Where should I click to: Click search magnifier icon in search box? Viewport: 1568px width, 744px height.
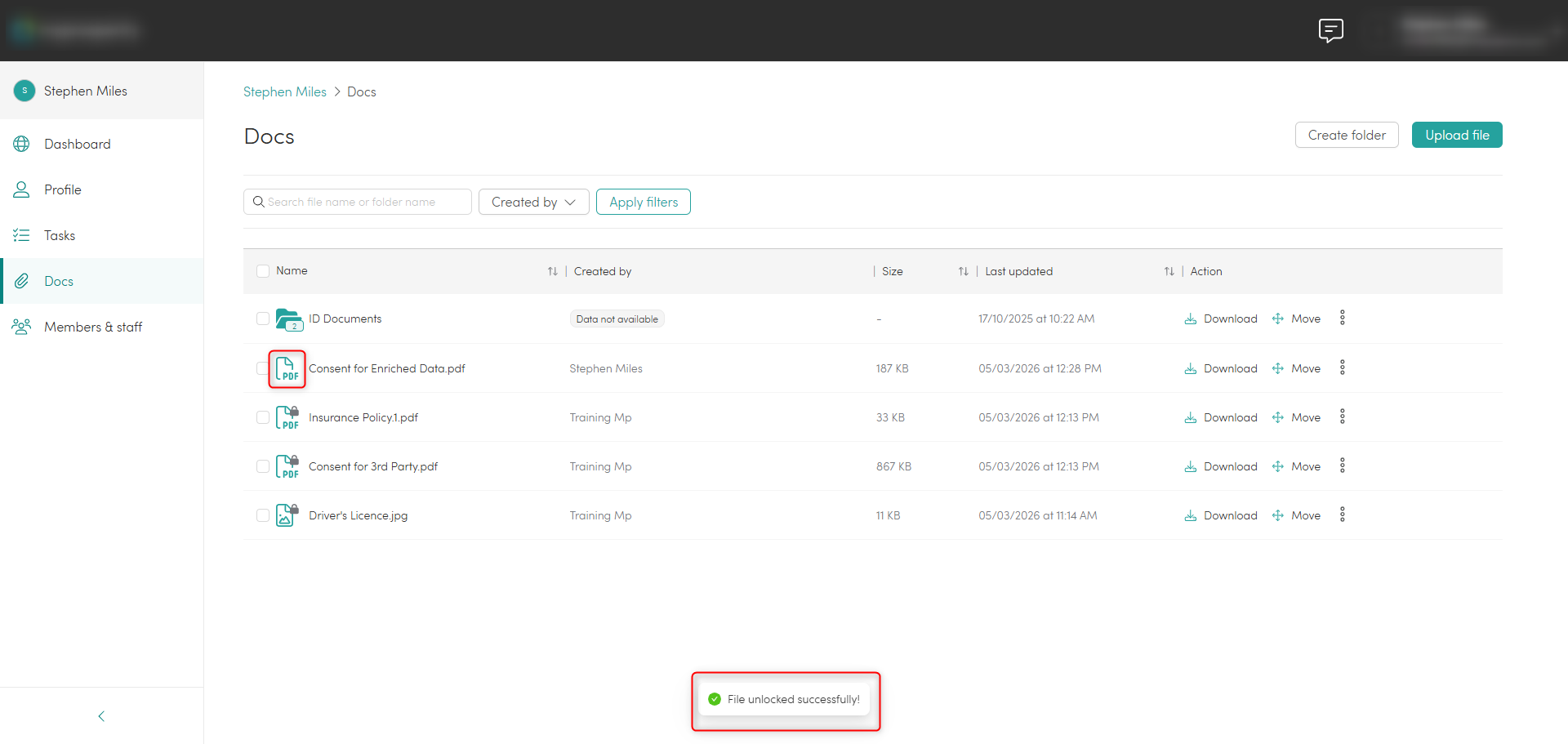pyautogui.click(x=258, y=202)
